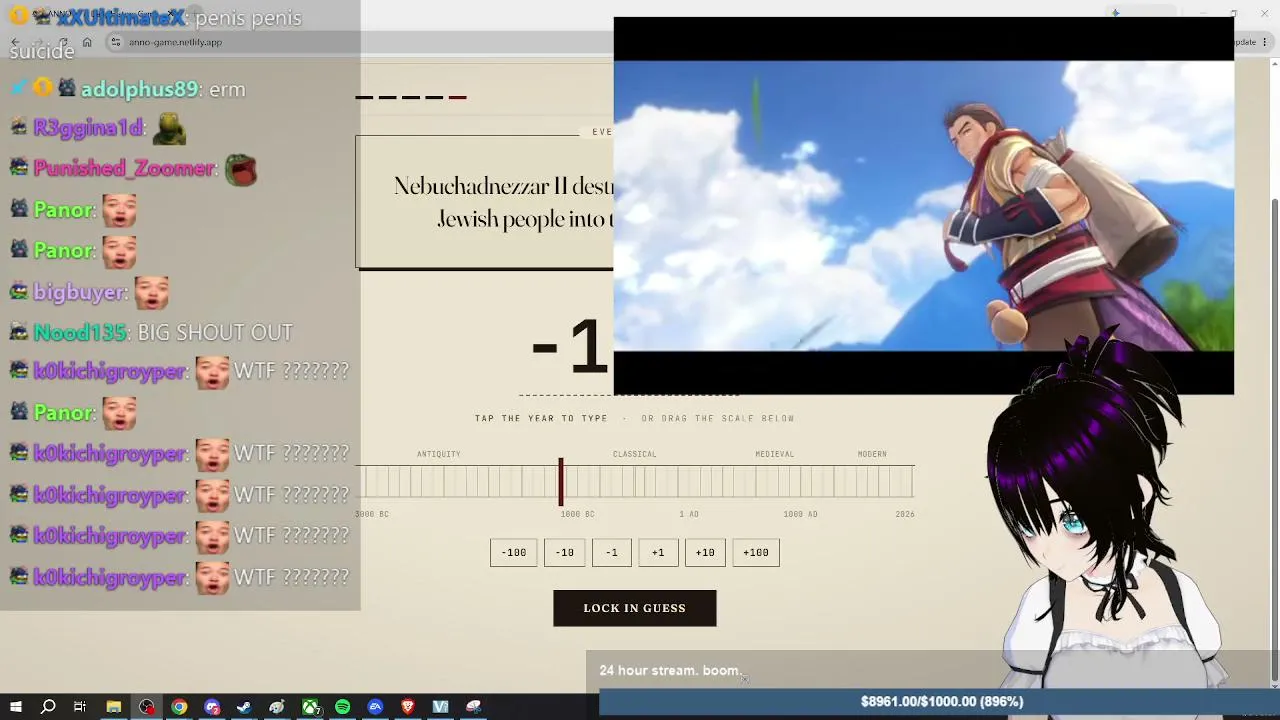Image resolution: width=1280 pixels, height=720 pixels.
Task: Open Task View on the taskbar
Action: point(80,707)
